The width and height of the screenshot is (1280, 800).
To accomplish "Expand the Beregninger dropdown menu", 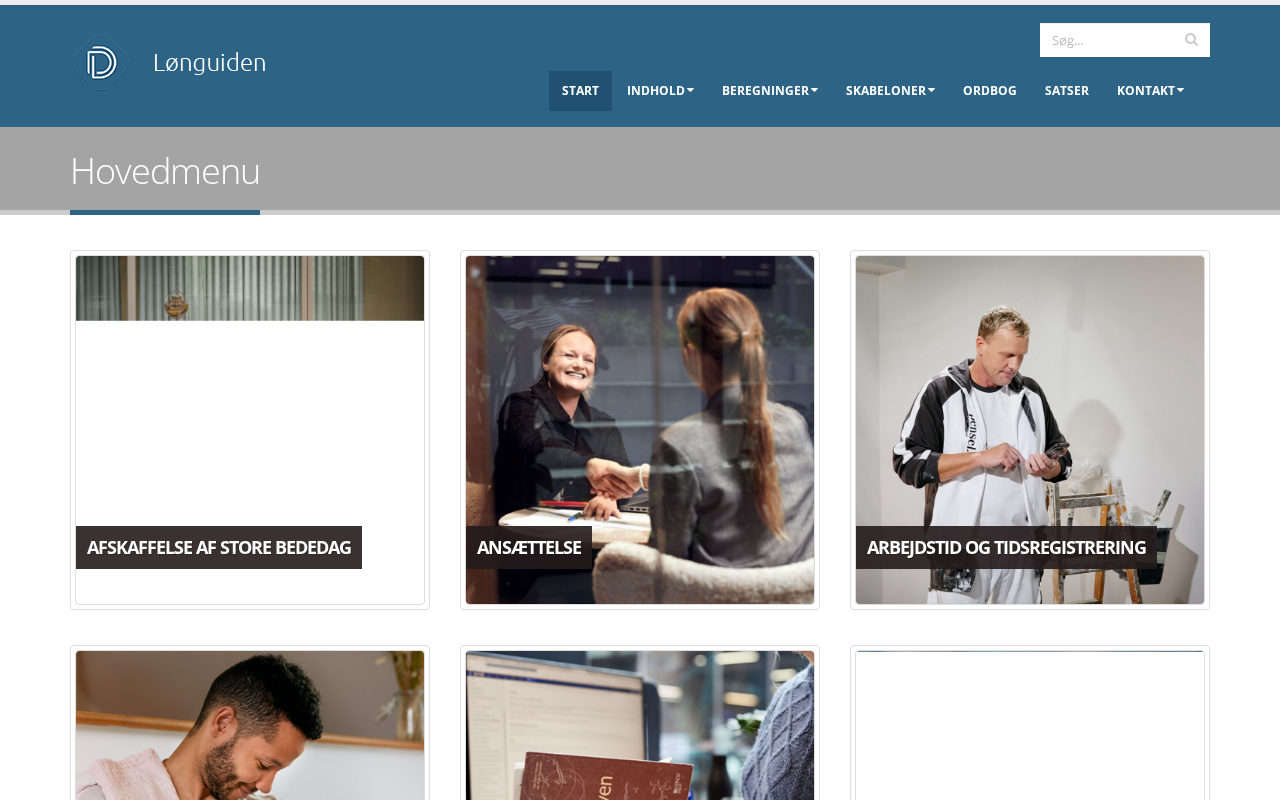I will tap(770, 91).
